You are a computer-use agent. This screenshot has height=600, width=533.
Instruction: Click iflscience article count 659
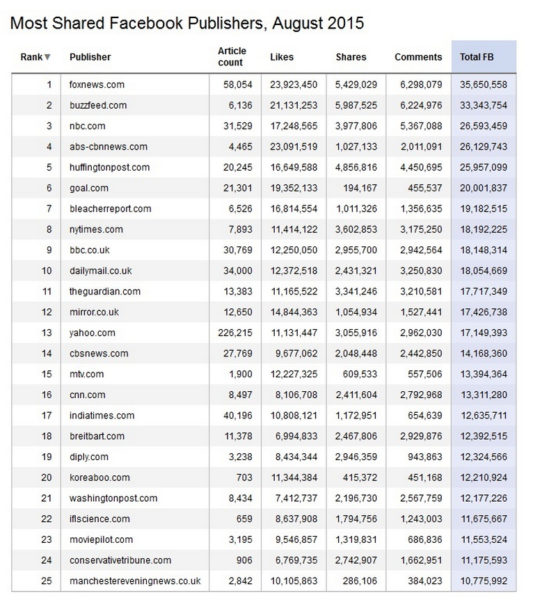pos(244,518)
